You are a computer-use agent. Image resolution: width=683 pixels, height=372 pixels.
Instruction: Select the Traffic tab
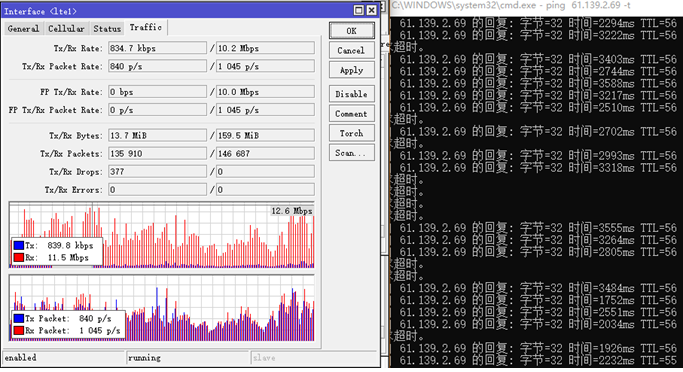[146, 27]
